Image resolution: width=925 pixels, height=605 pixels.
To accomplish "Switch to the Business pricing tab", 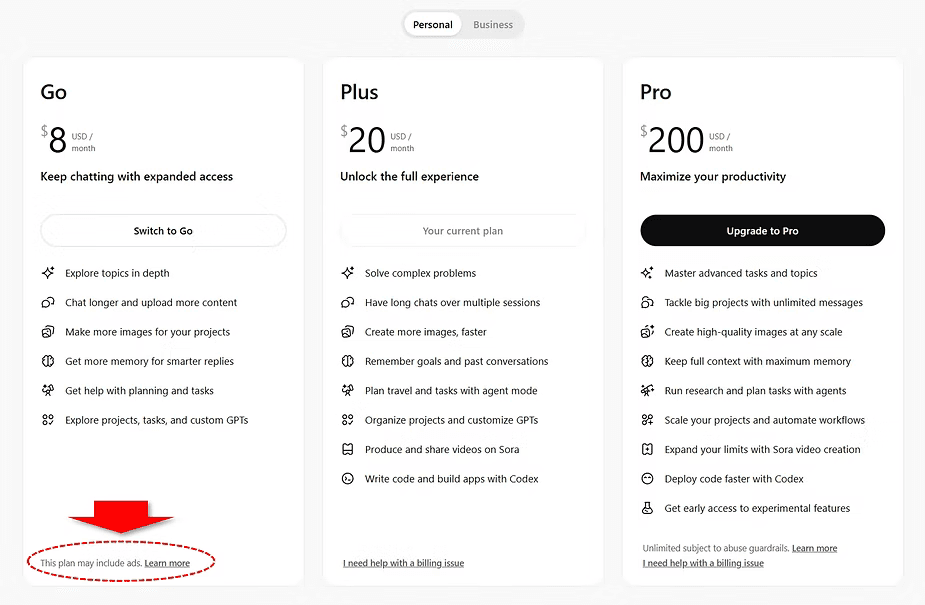I will [493, 25].
